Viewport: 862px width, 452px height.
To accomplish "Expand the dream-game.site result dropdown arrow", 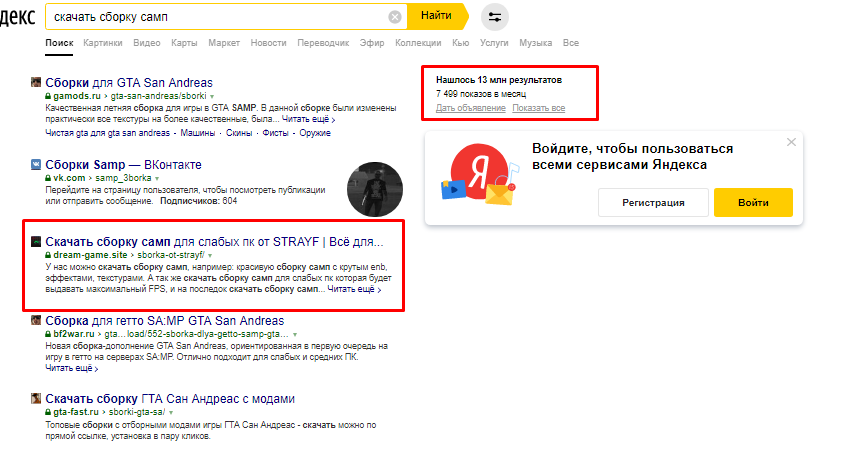I will 210,256.
